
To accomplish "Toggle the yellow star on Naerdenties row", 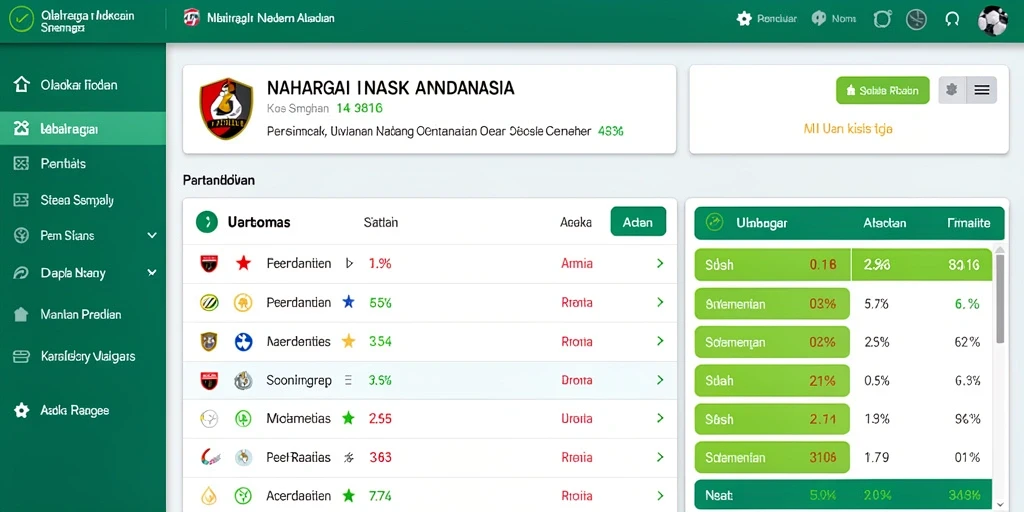I will click(349, 341).
